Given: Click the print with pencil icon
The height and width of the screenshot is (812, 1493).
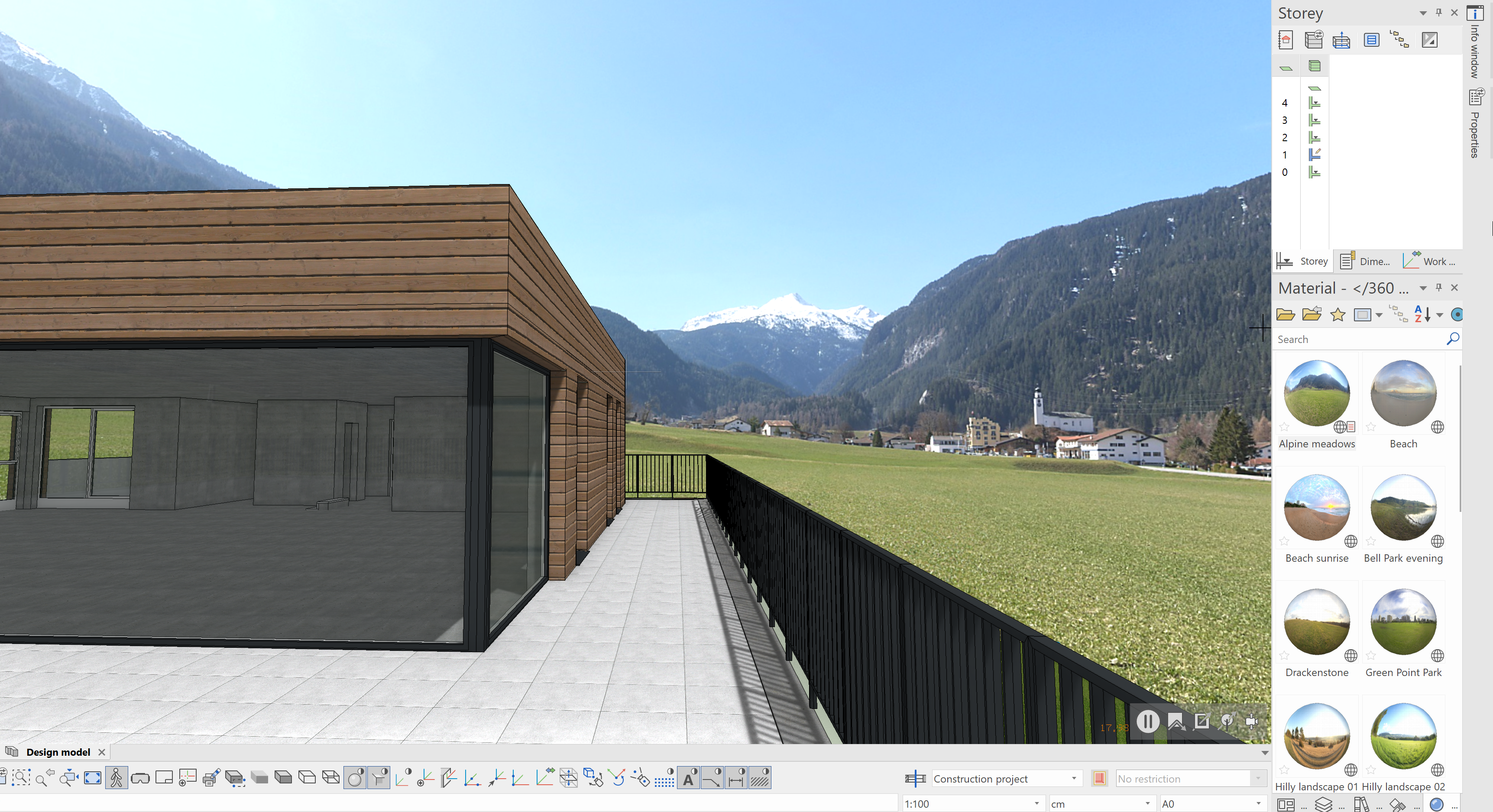Looking at the screenshot, I should 211,778.
